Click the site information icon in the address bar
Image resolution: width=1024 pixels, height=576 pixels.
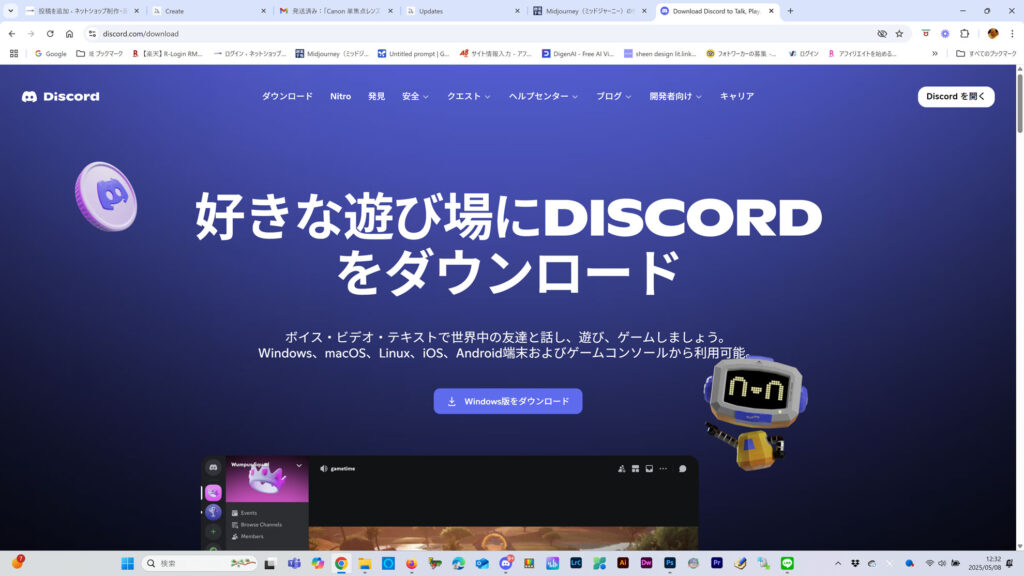(92, 34)
